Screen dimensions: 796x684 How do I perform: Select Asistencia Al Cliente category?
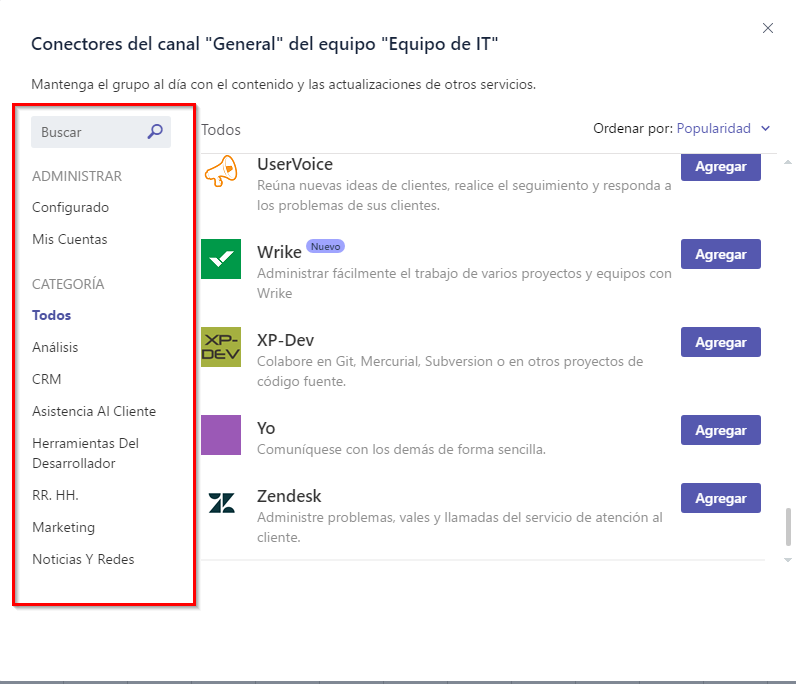[x=94, y=411]
